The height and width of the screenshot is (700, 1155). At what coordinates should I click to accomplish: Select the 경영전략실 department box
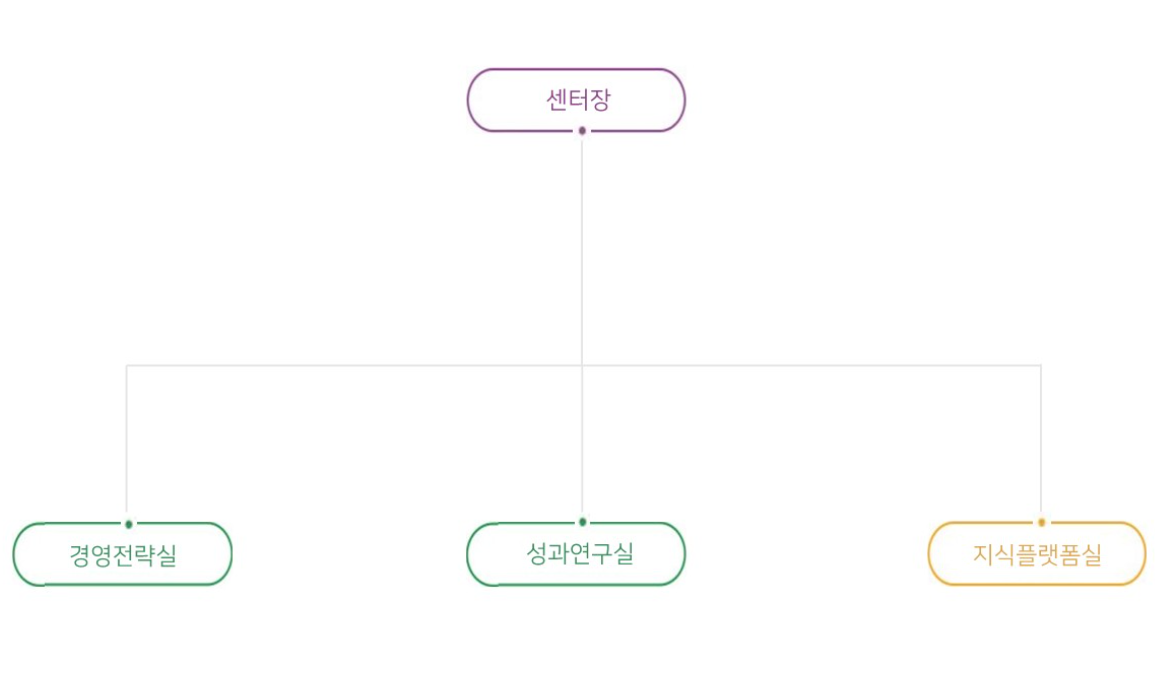[x=122, y=554]
